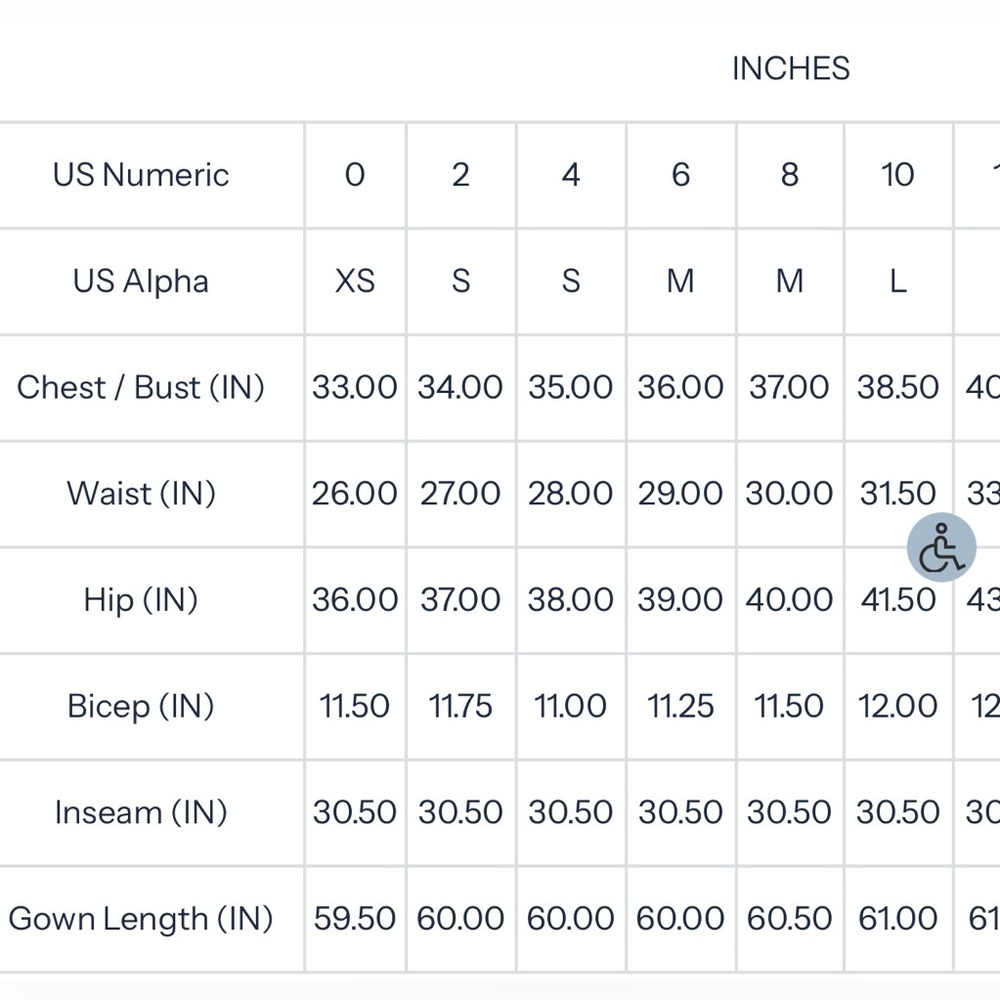Select the Chest / Bust (IN) label
Screen dimensions: 1000x1000
[x=141, y=387]
